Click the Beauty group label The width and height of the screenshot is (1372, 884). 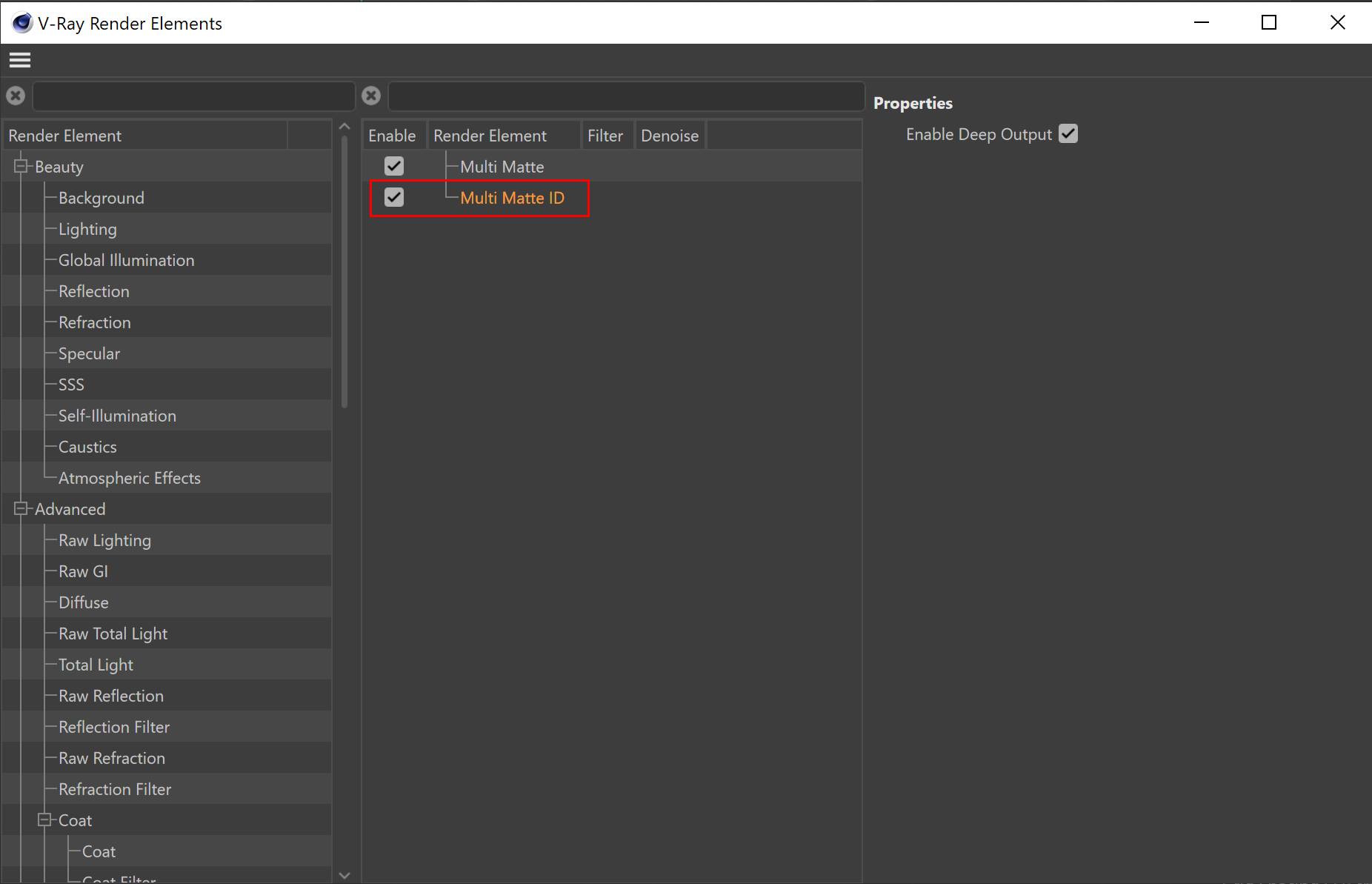[59, 167]
